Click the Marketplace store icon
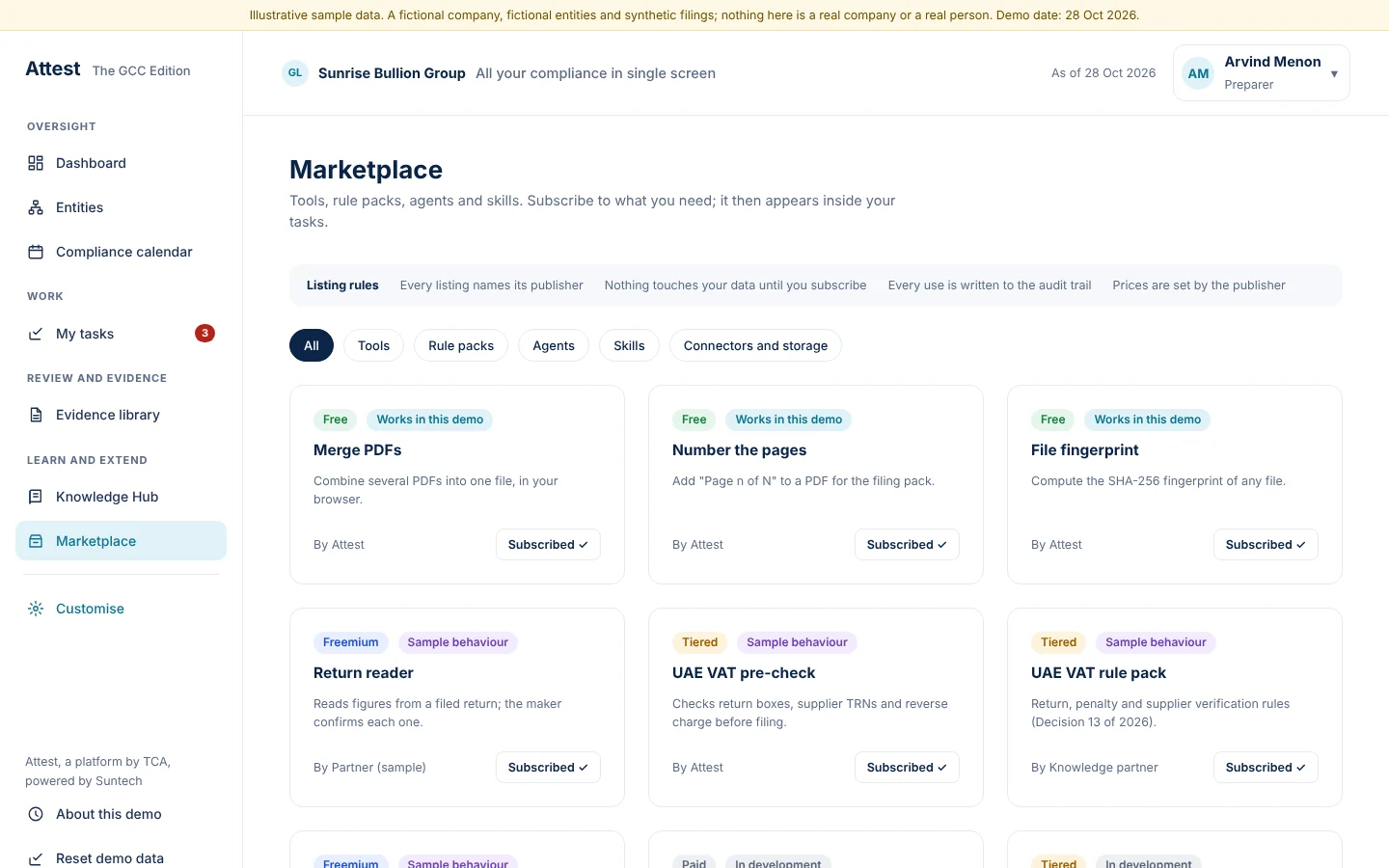 click(36, 541)
